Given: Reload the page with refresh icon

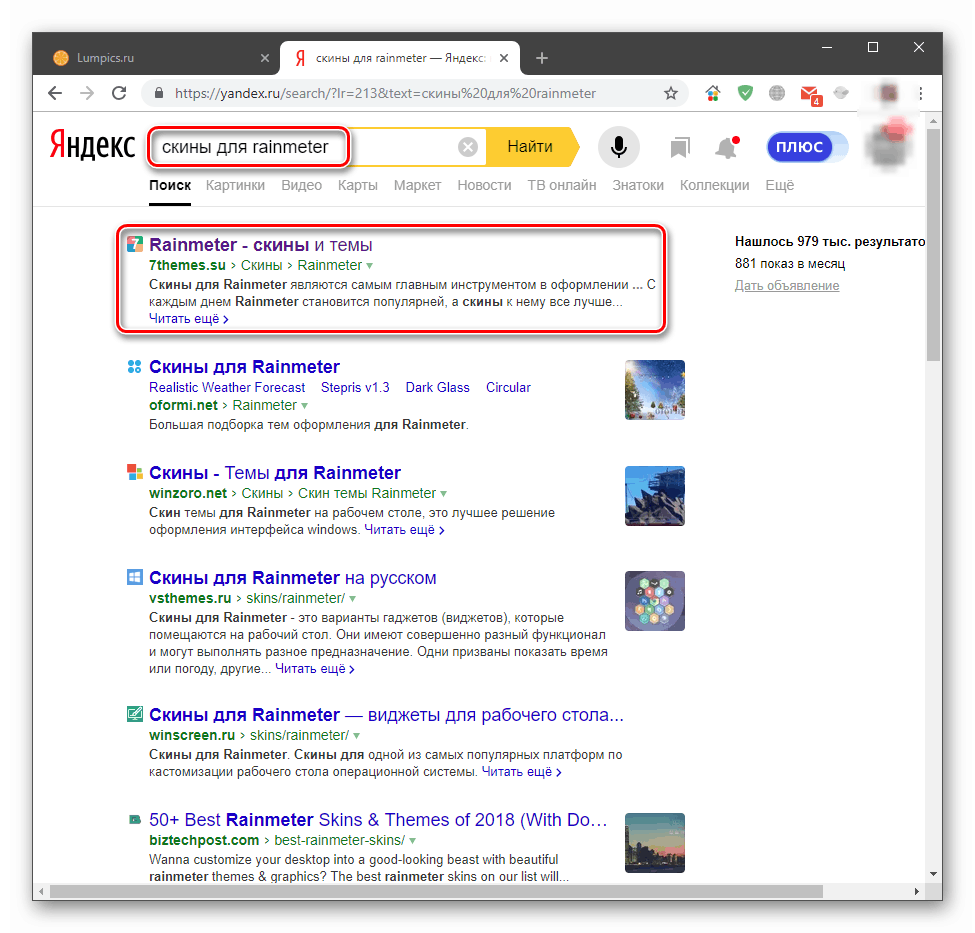Looking at the screenshot, I should pos(119,93).
